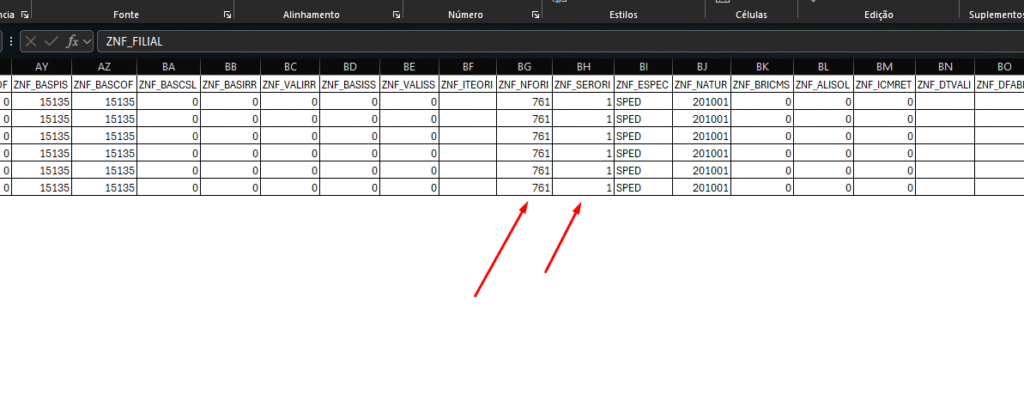Click the ZNF_ESPEC header cell

pos(642,84)
